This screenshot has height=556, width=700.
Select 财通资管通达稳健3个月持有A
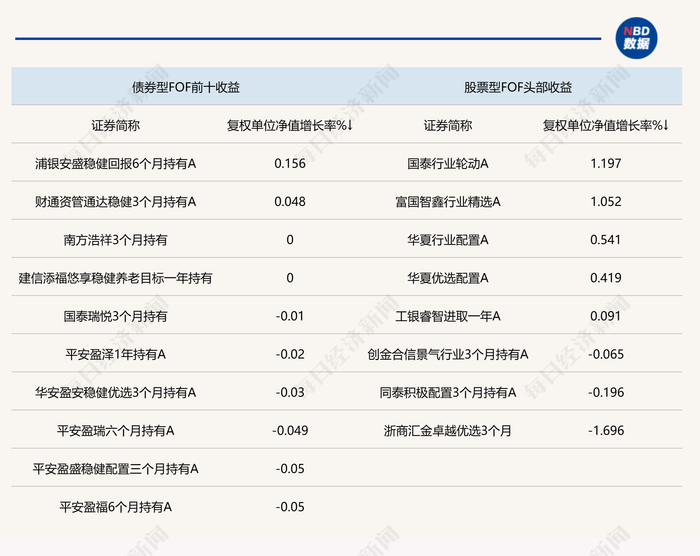point(116,202)
